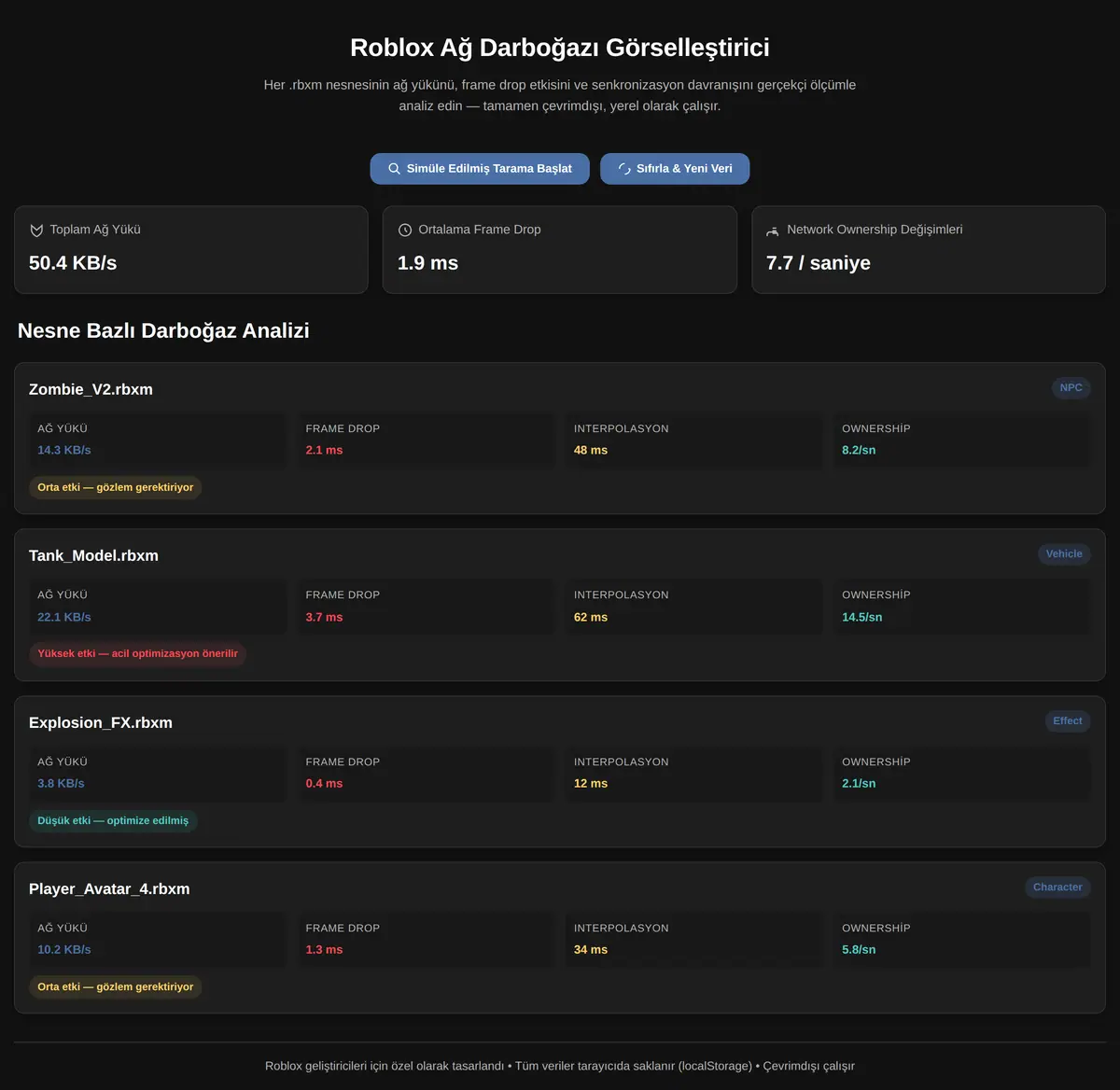
Task: Click Player_Avatar_4 frame drop 1.3 ms
Action: 324,949
